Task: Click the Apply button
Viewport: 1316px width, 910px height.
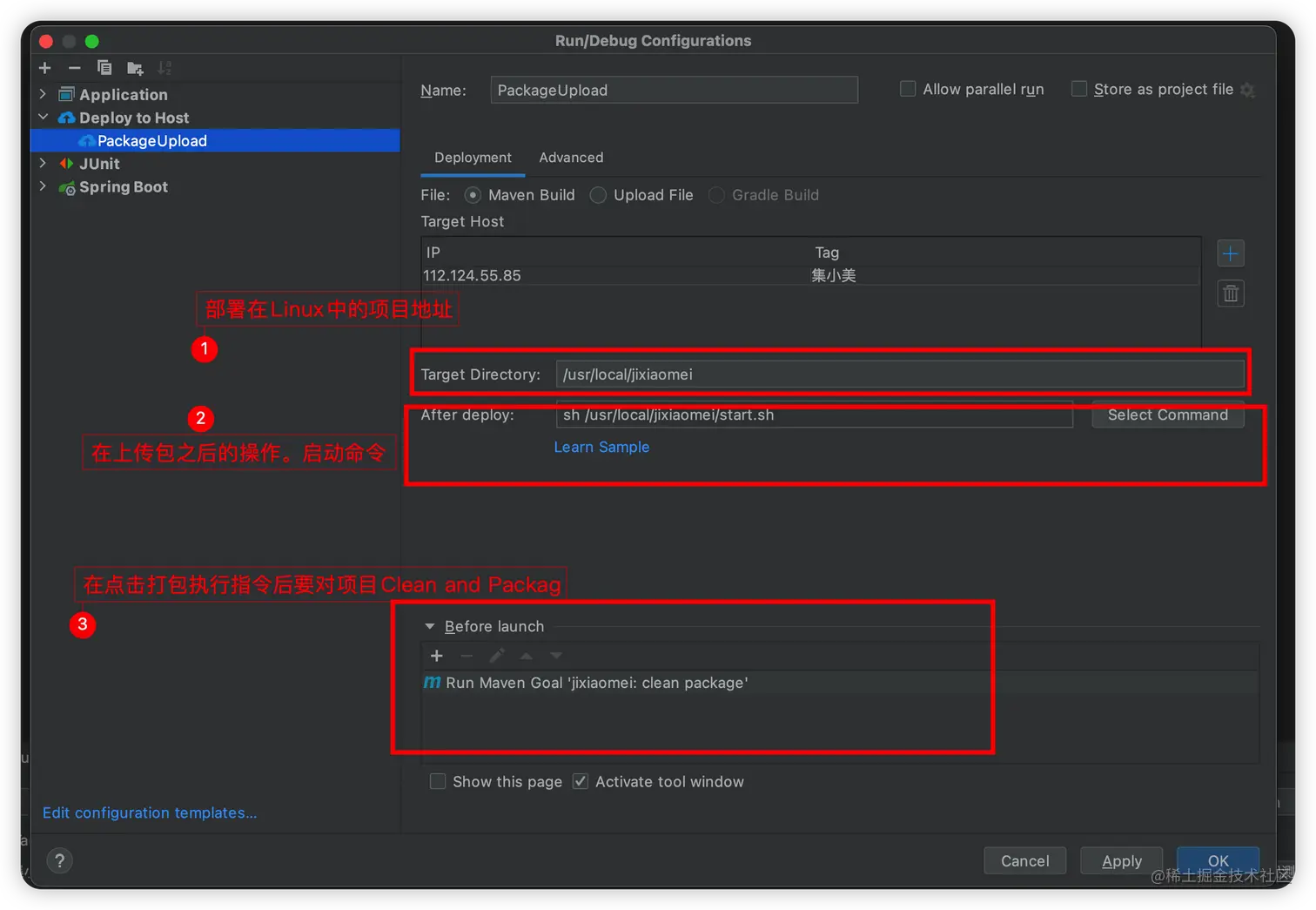Action: click(x=1122, y=860)
